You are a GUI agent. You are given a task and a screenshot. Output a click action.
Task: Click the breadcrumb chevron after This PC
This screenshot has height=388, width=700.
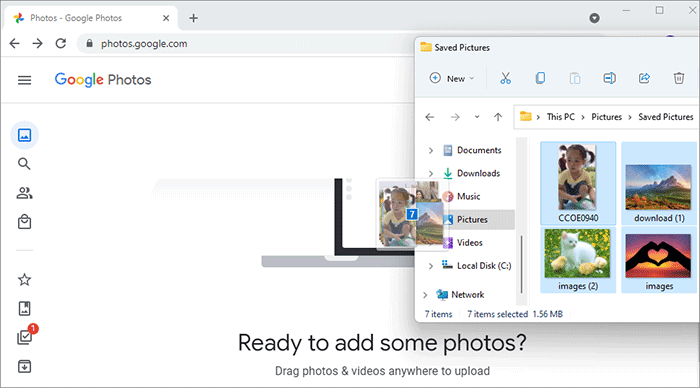click(583, 117)
